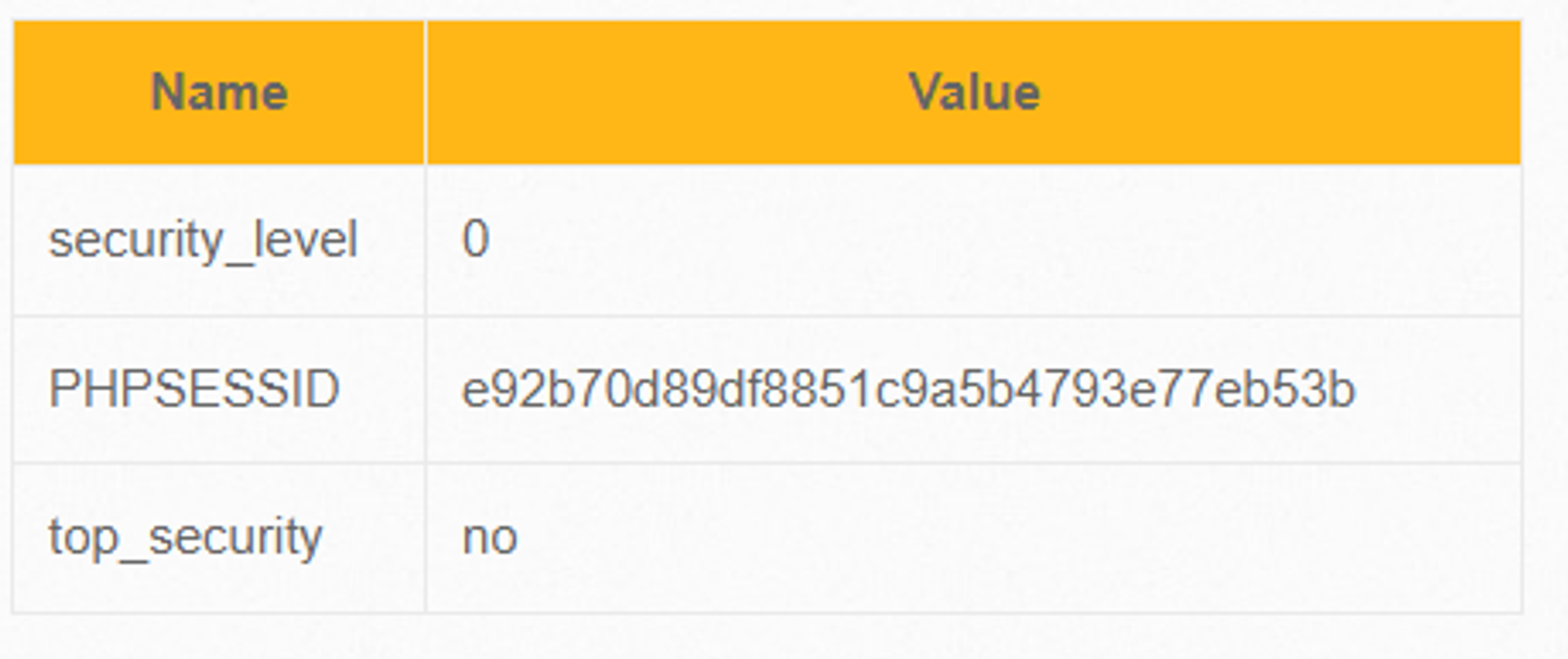
Task: Click empty space after the PHPSESSID hash
Action: (1439, 389)
